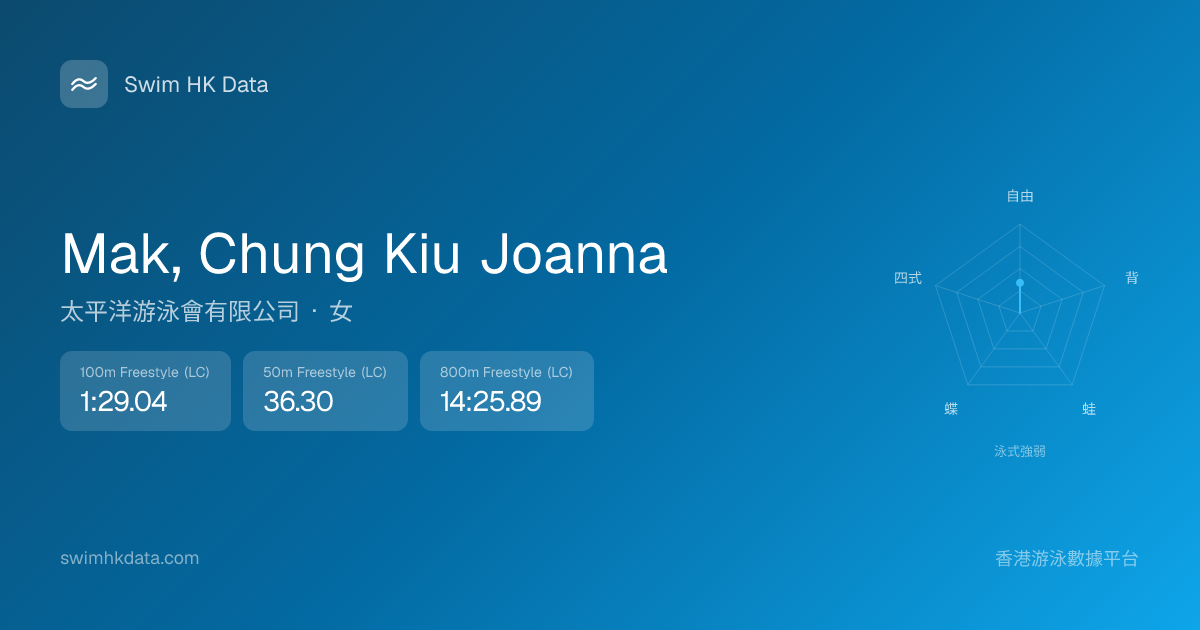Click the 背 radar axis label
The width and height of the screenshot is (1200, 630).
[x=1132, y=278]
